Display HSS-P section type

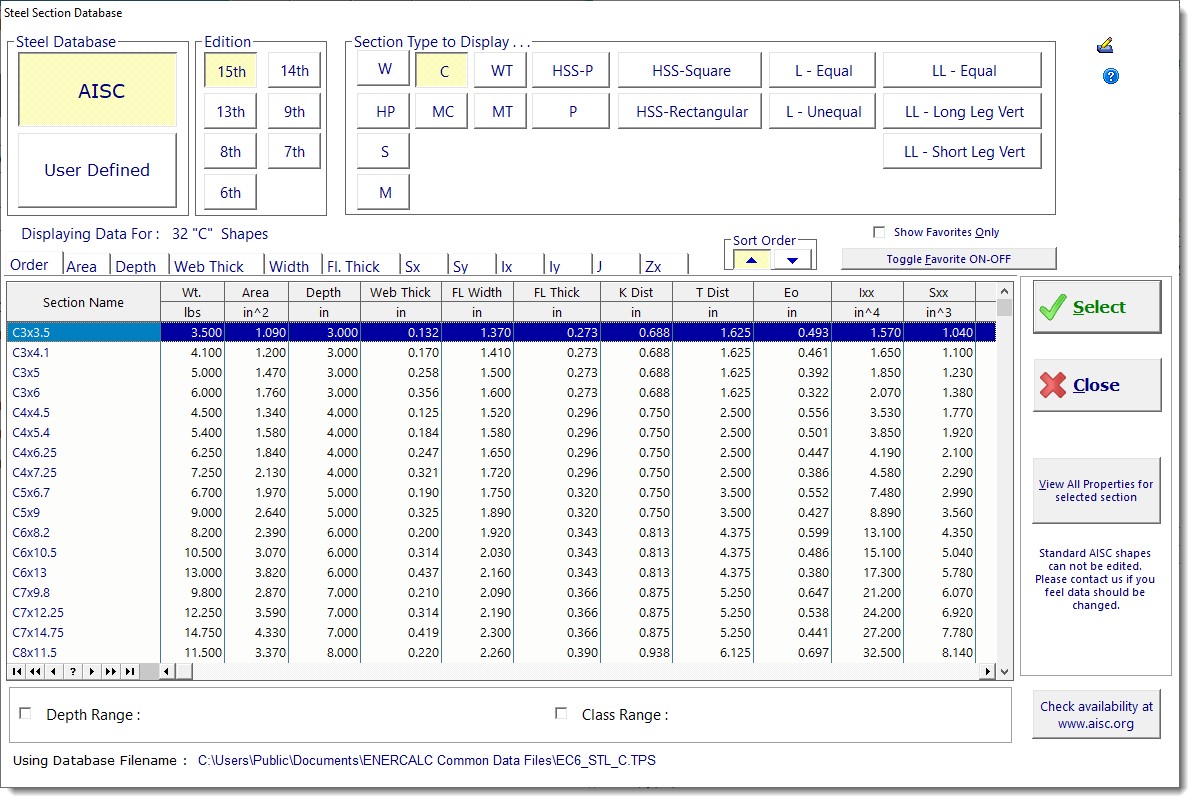click(x=572, y=71)
